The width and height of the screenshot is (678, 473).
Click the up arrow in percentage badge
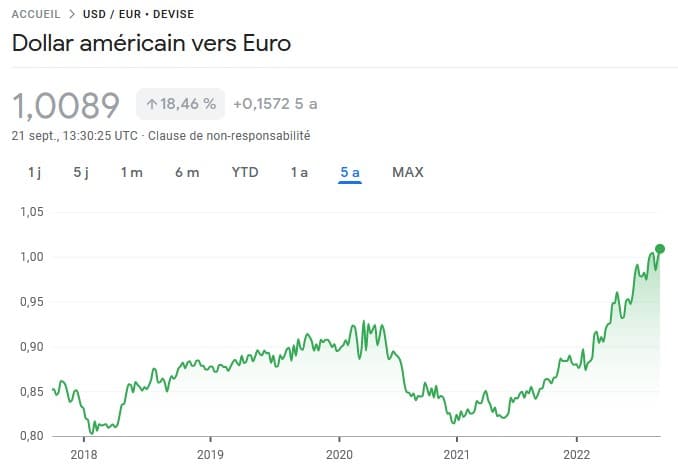coord(151,104)
